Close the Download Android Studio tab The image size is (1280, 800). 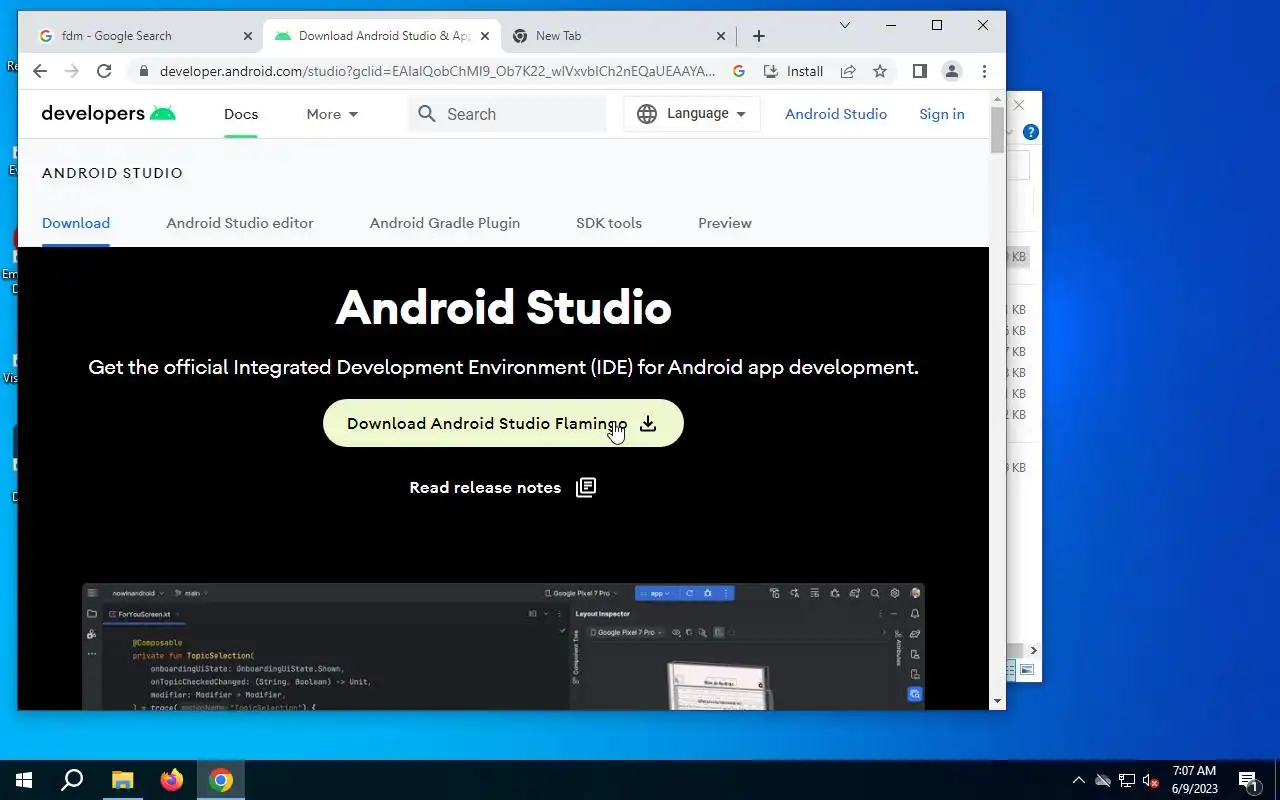click(485, 36)
